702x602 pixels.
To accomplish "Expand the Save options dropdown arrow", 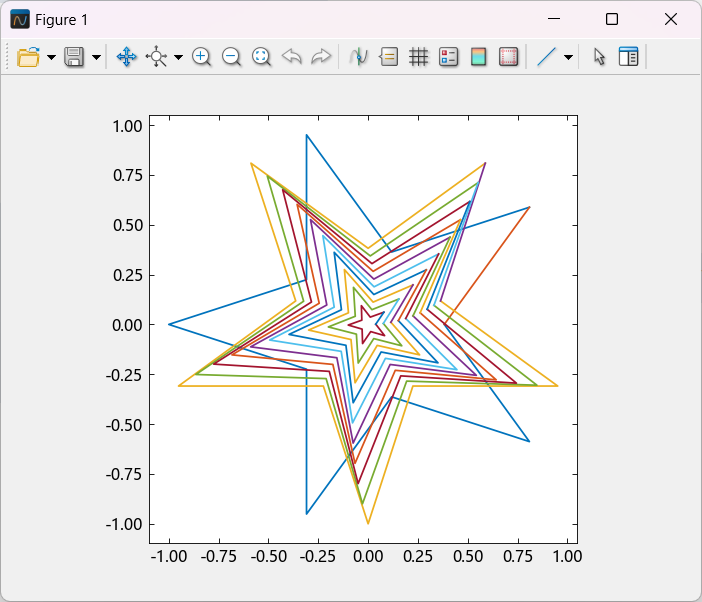I will click(x=96, y=57).
